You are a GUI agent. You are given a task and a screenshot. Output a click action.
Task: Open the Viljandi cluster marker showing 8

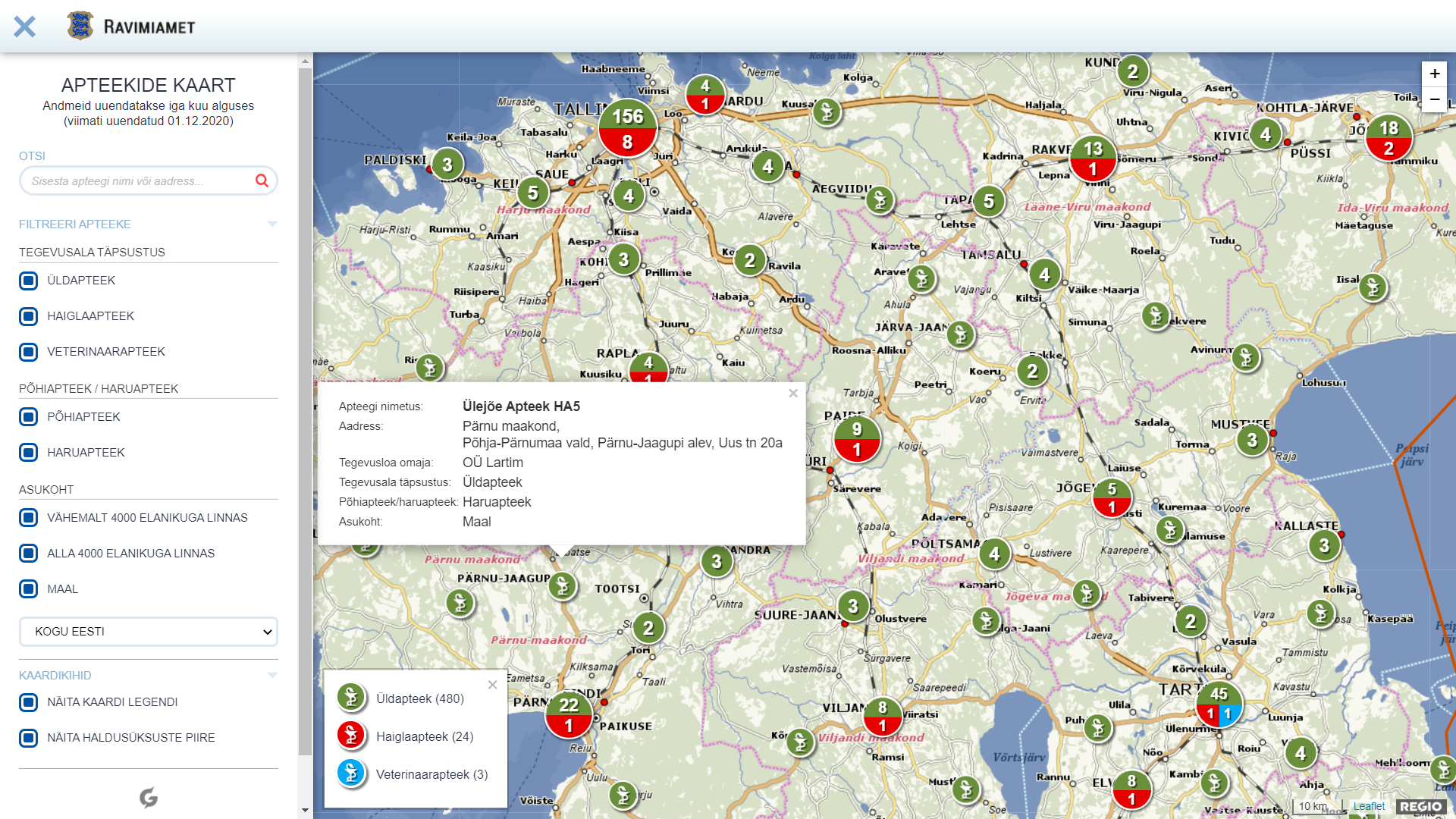(882, 716)
